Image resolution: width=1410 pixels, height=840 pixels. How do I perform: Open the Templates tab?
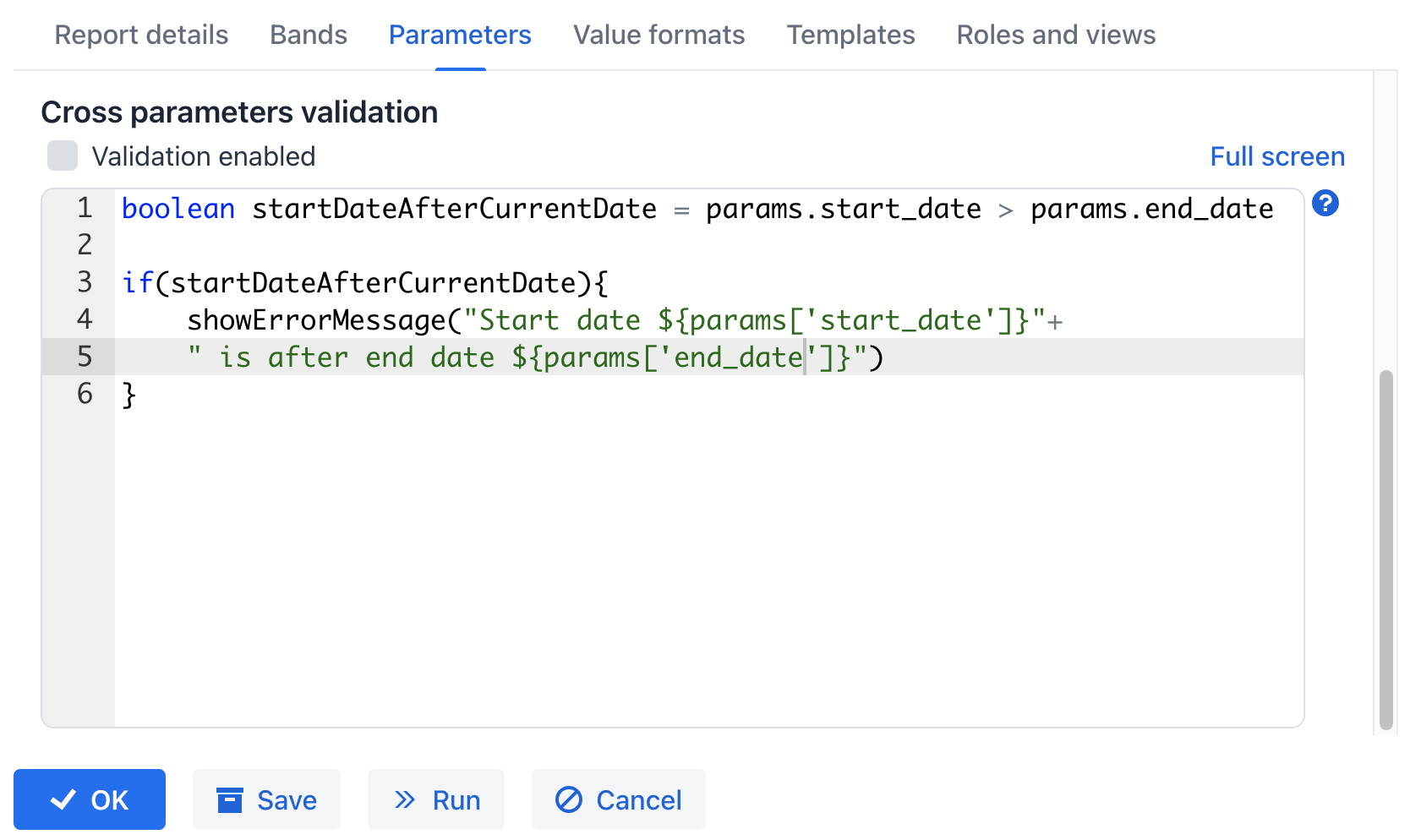(x=850, y=35)
